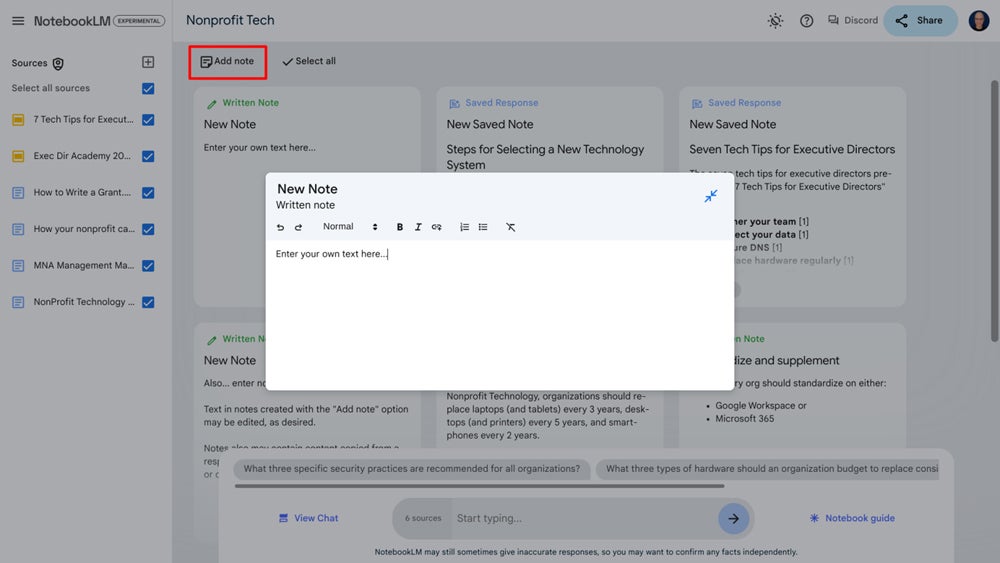1000x563 pixels.
Task: Send the chat message with arrow button
Action: tap(733, 518)
